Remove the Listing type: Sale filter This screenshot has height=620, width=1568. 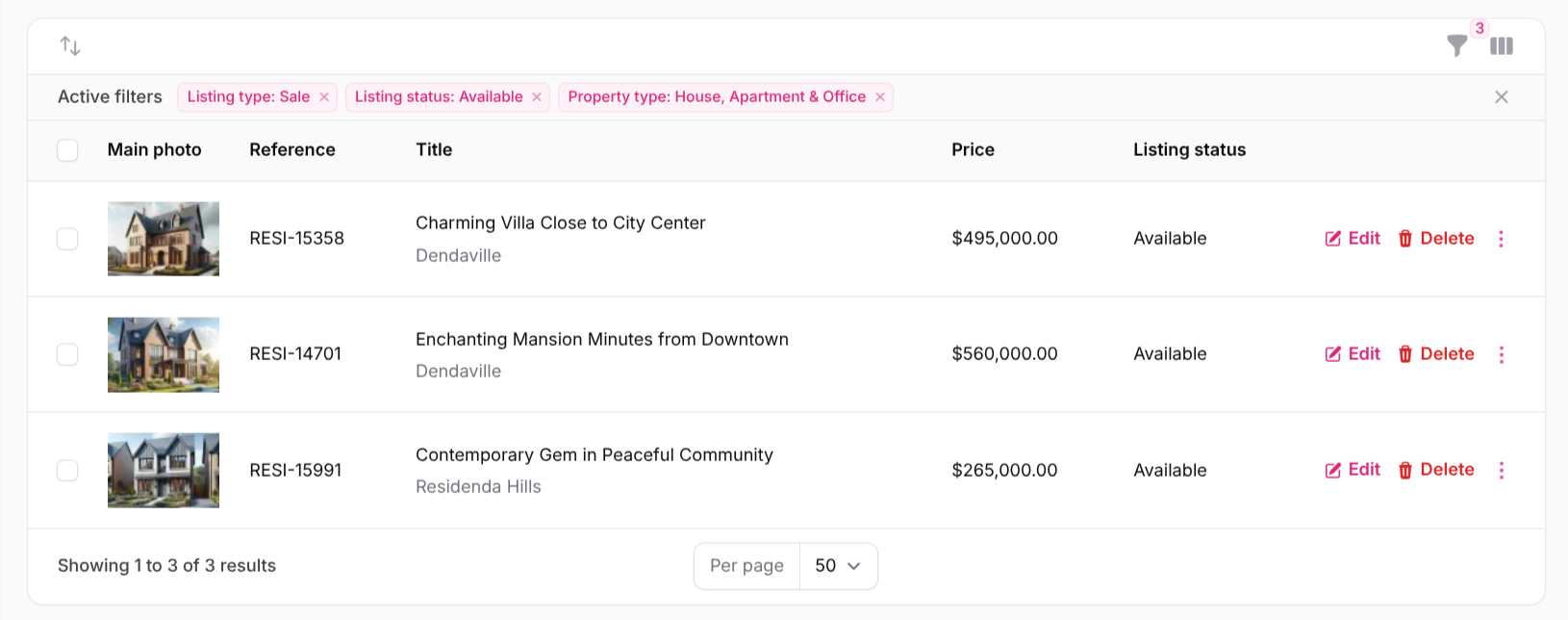[324, 97]
